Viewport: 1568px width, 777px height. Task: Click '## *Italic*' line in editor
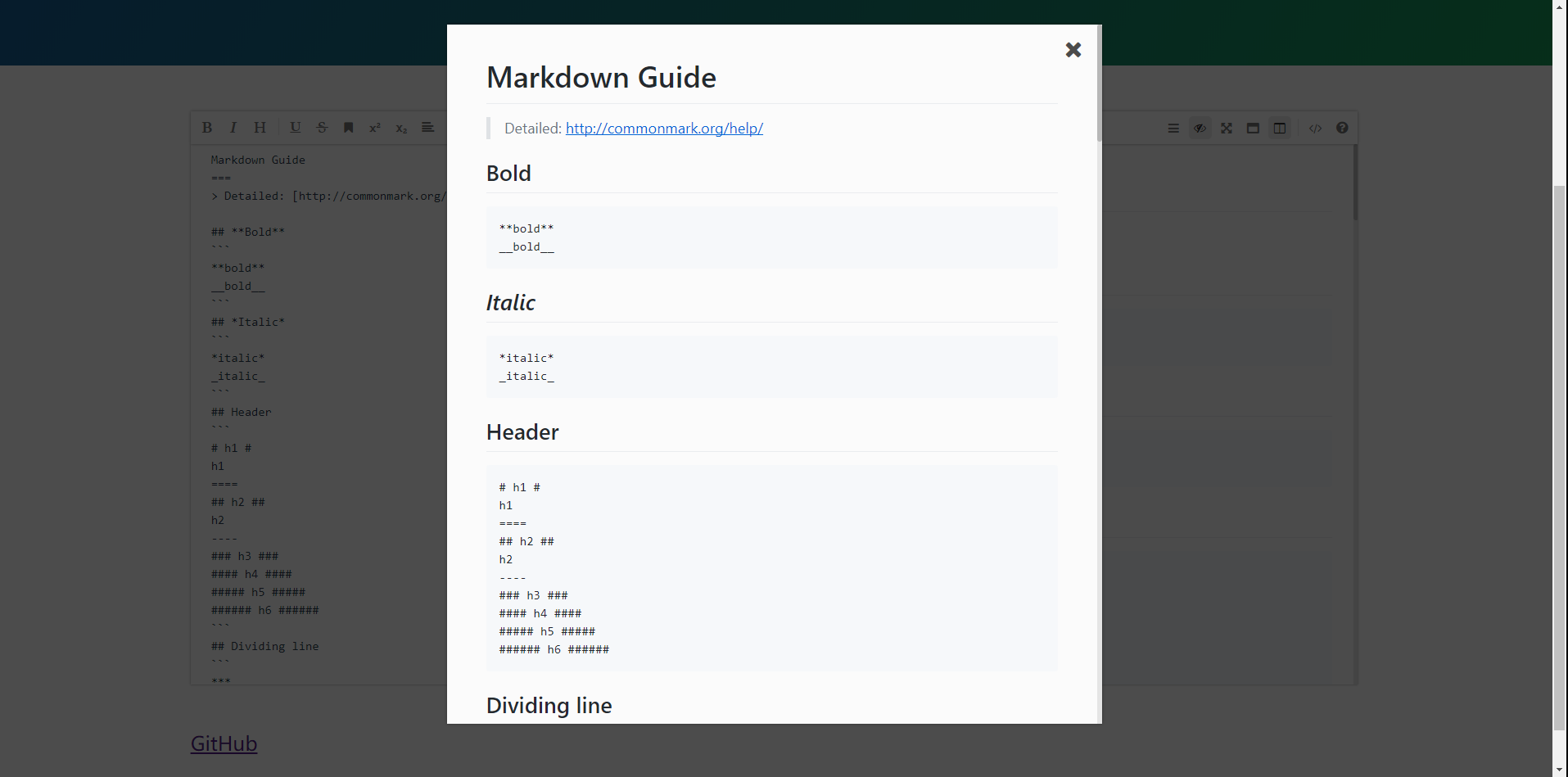[x=248, y=322]
